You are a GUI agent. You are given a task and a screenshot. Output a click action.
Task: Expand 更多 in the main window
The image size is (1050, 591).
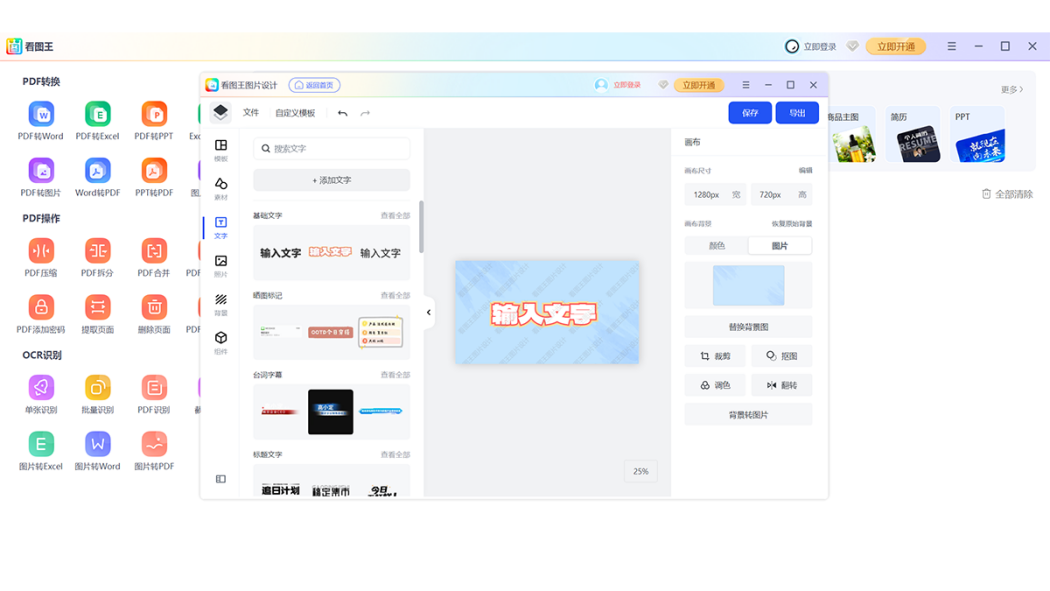[1012, 89]
